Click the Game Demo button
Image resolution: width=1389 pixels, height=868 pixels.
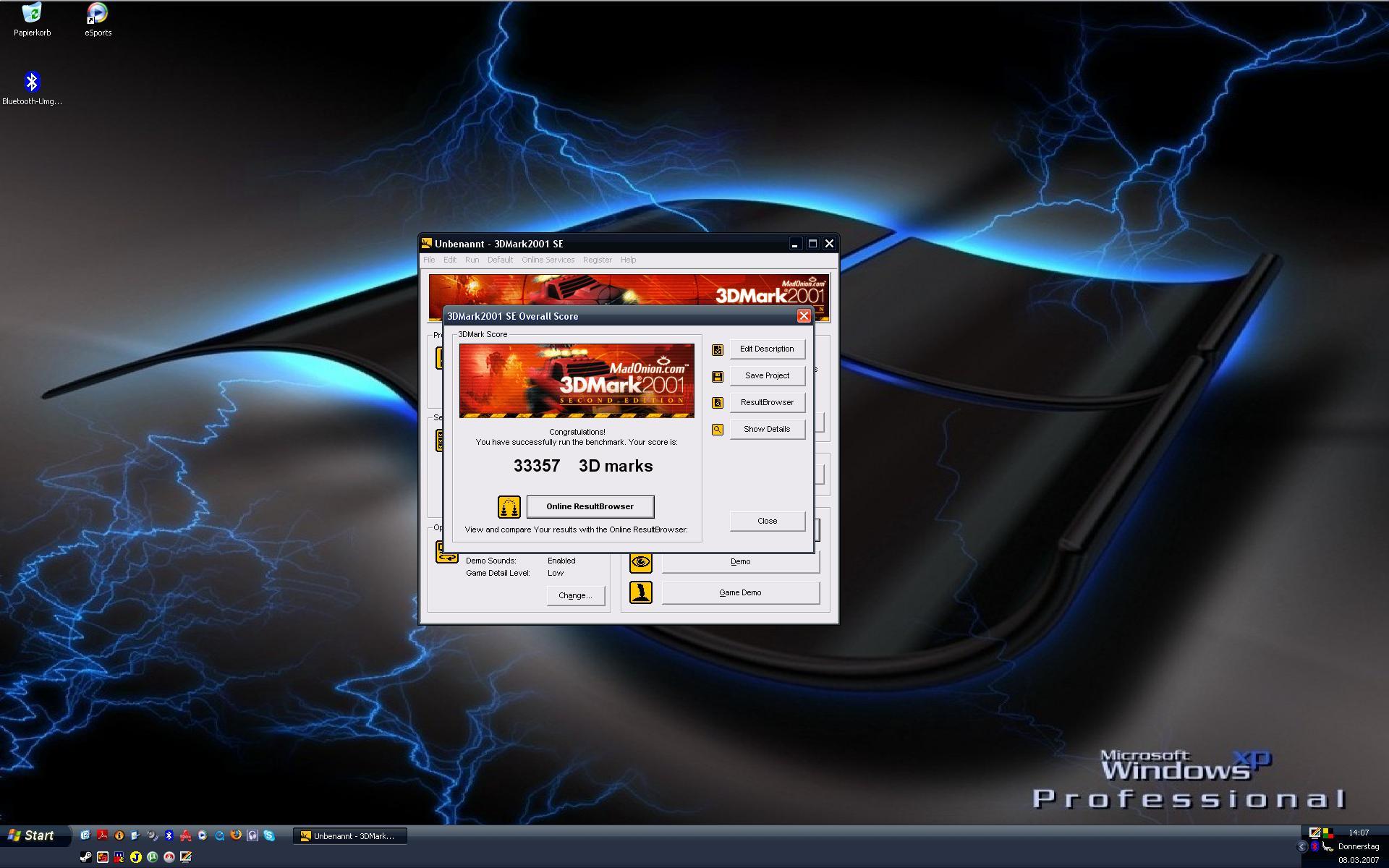(x=741, y=593)
